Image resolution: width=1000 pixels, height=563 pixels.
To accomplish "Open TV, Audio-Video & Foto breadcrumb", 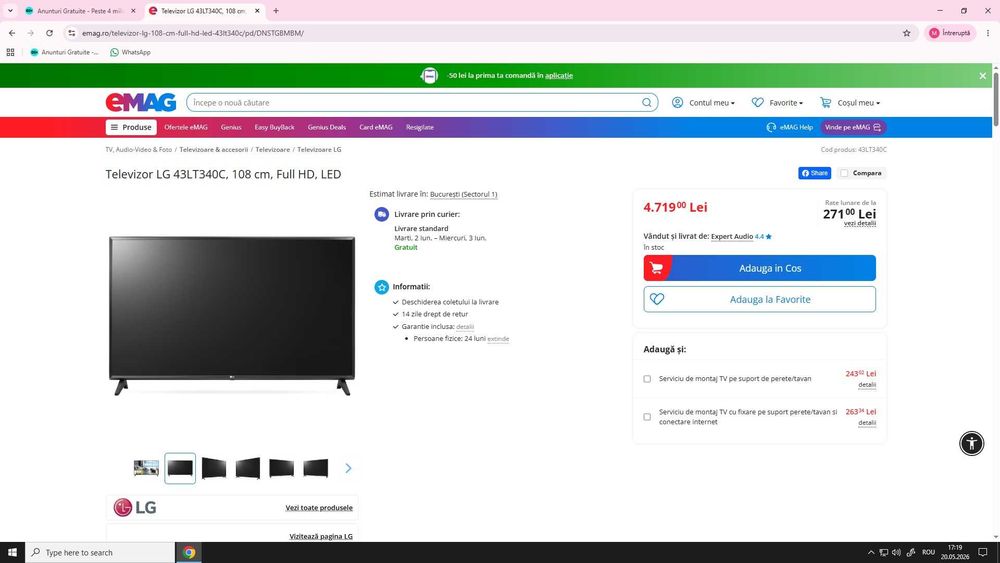I will (138, 149).
